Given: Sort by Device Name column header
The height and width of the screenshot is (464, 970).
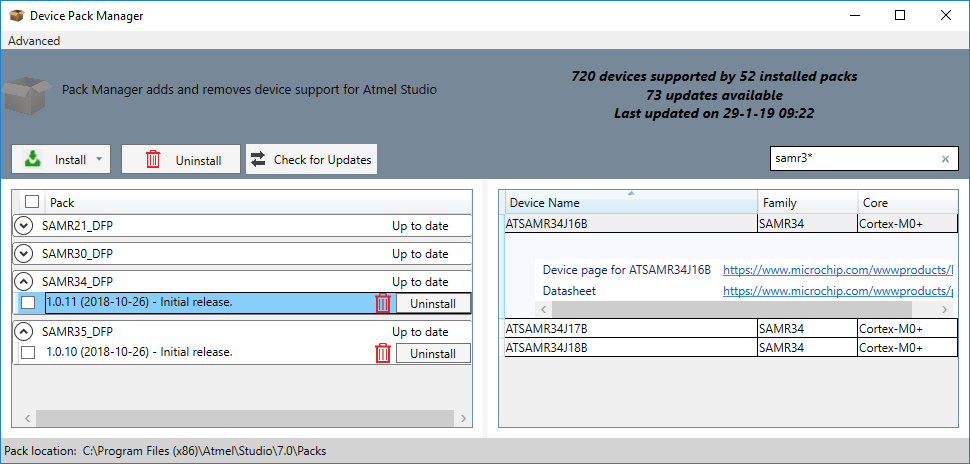Looking at the screenshot, I should pos(631,202).
